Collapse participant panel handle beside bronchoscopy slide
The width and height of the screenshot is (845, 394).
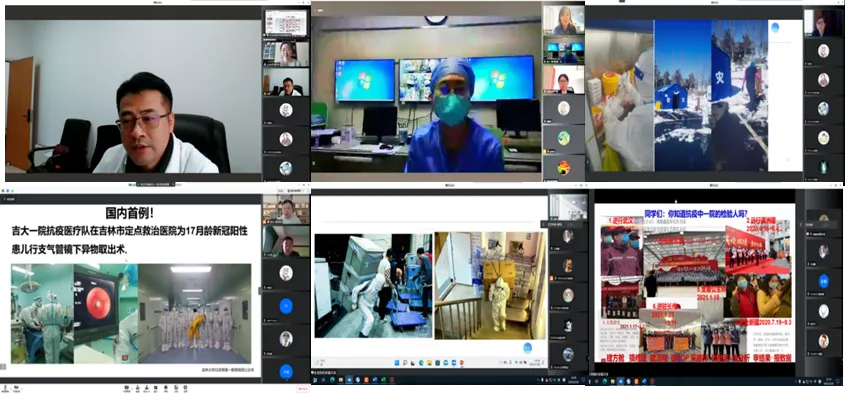[x=259, y=291]
